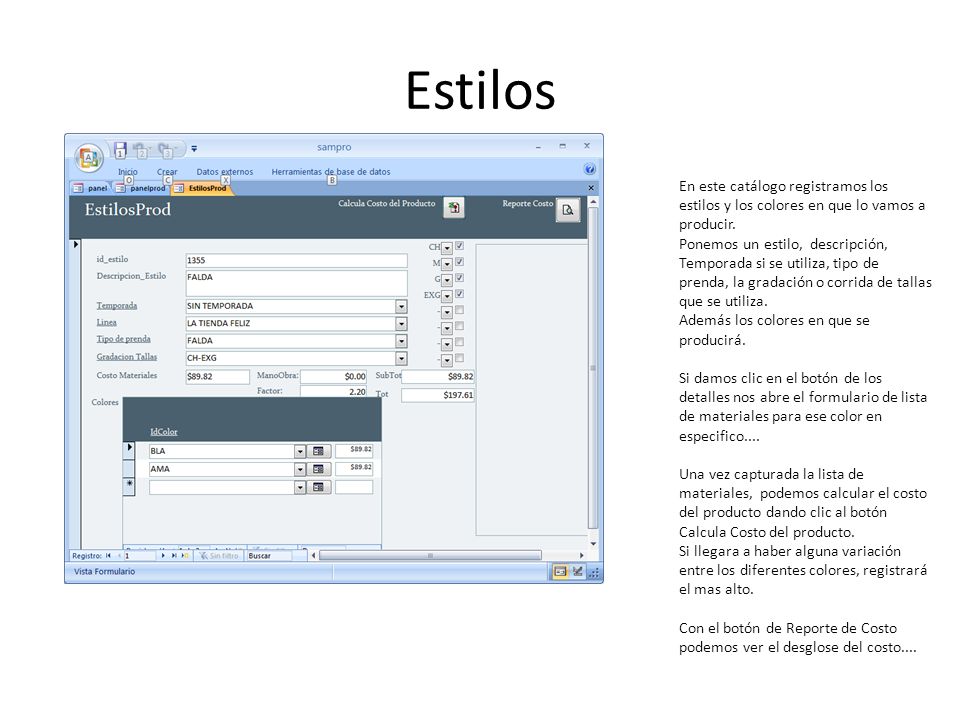Switch to the panelprod document tab
This screenshot has height=720, width=960.
(x=141, y=188)
